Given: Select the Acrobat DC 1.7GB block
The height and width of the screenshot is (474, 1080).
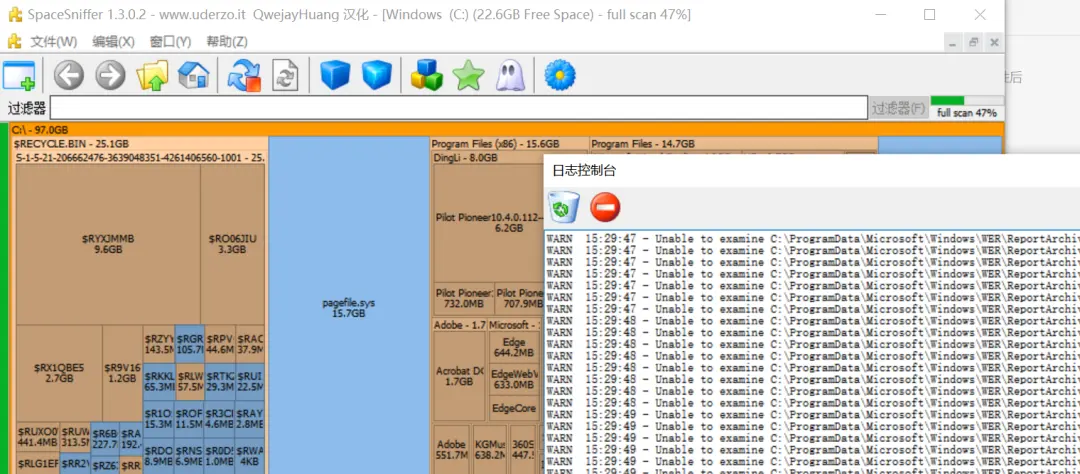Looking at the screenshot, I should pyautogui.click(x=460, y=375).
